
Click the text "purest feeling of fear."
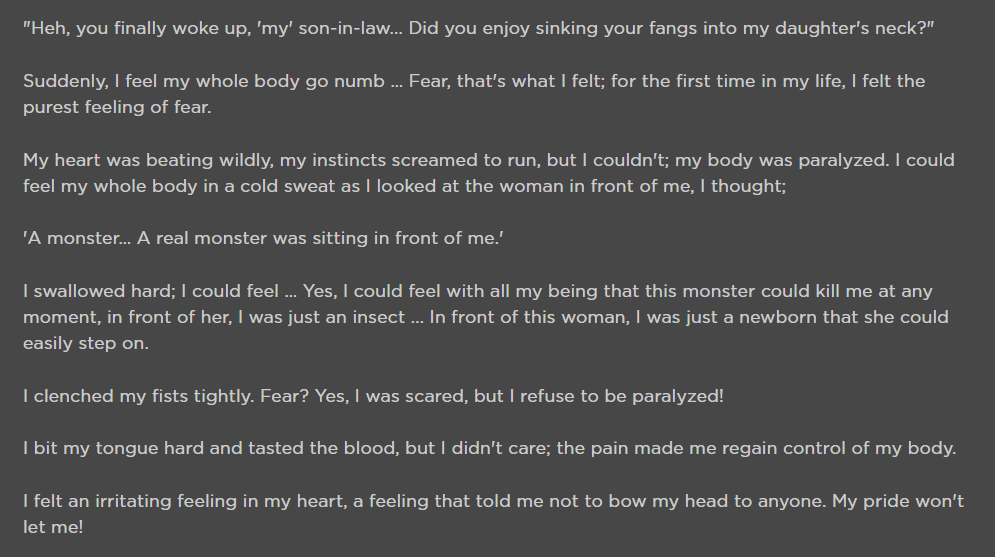[117, 107]
